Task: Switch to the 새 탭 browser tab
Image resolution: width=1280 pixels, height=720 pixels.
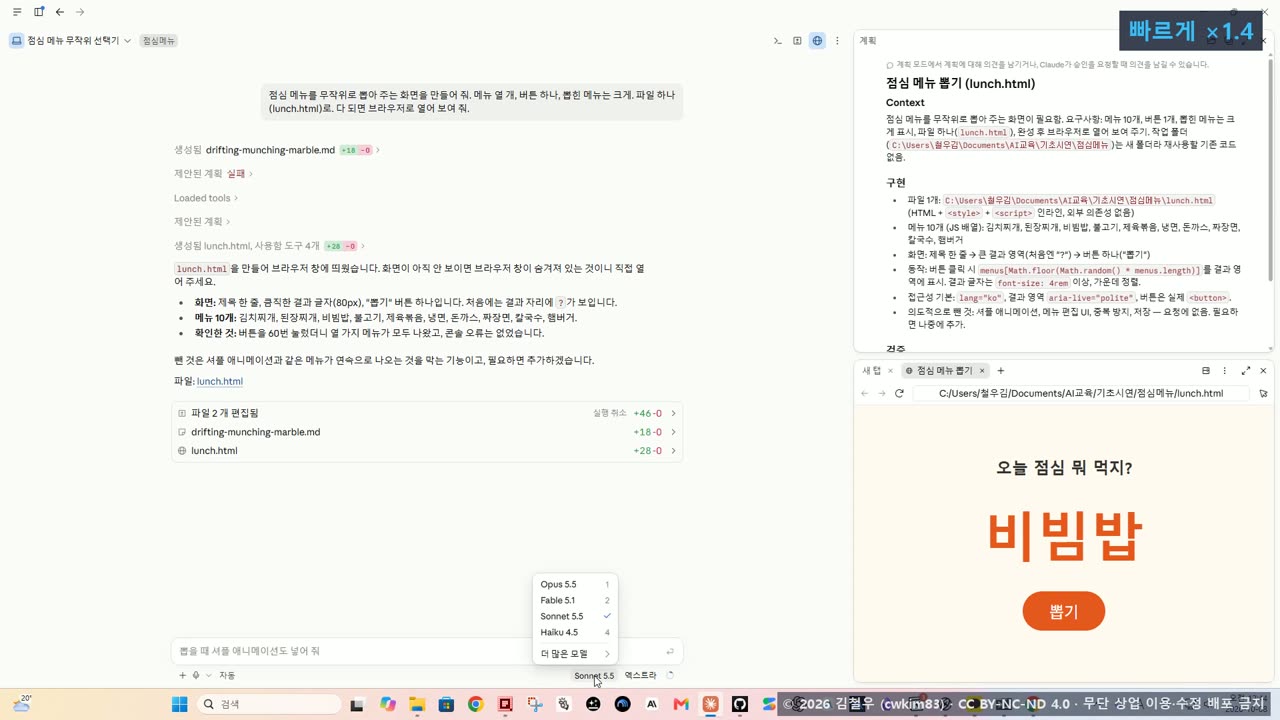Action: [872, 370]
